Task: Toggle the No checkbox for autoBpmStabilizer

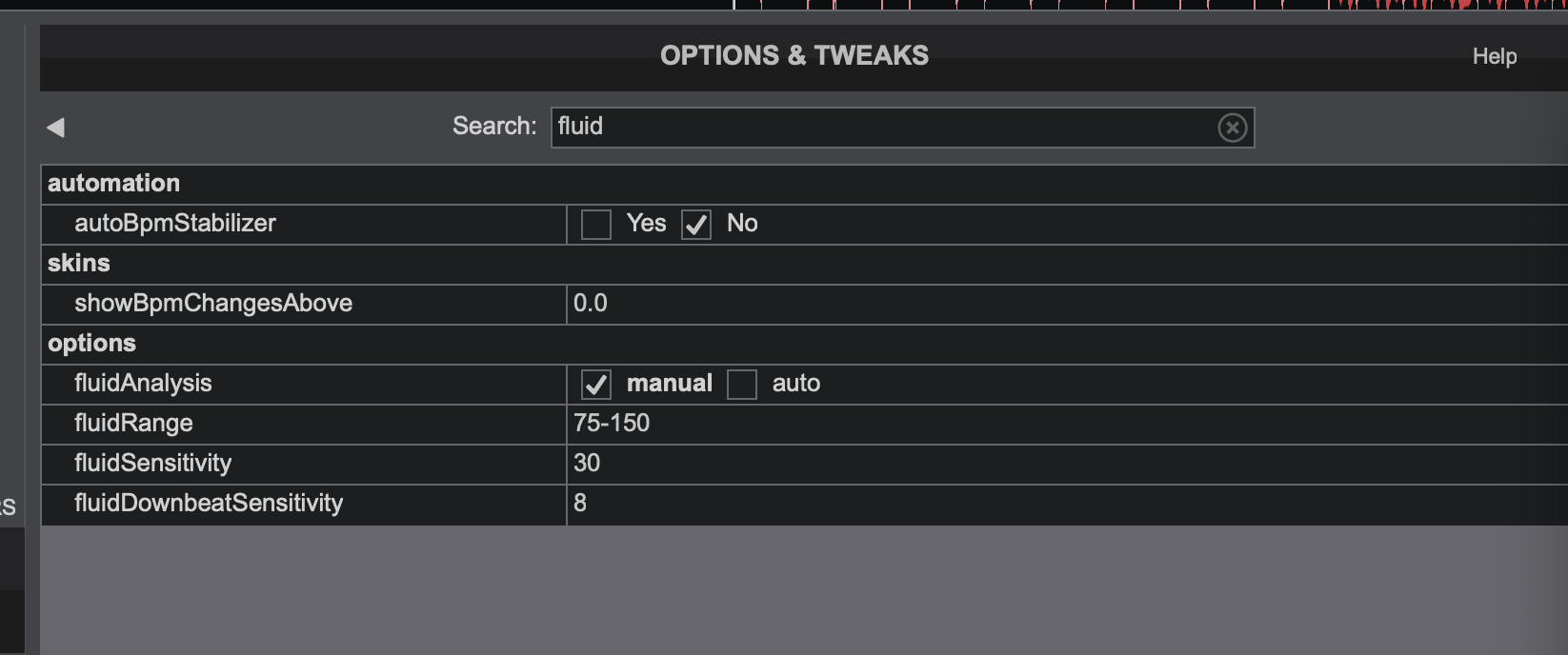Action: tap(696, 225)
